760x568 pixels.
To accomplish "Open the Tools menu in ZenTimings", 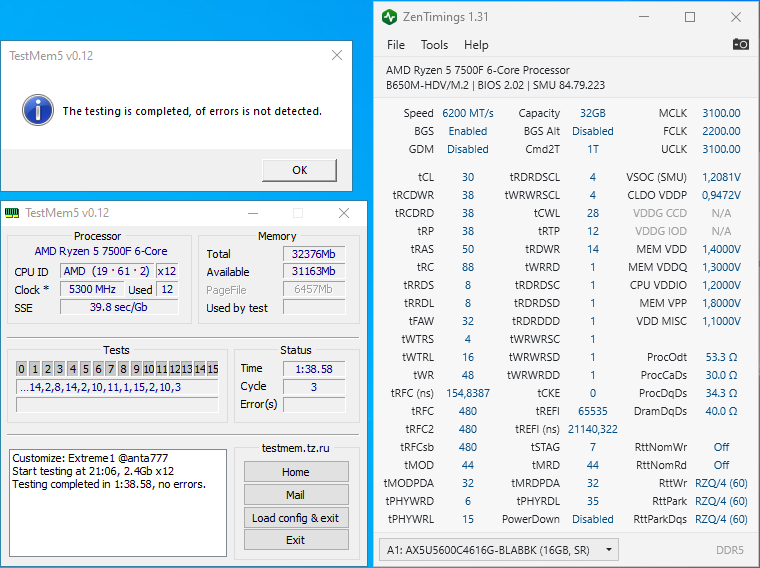I will [434, 45].
